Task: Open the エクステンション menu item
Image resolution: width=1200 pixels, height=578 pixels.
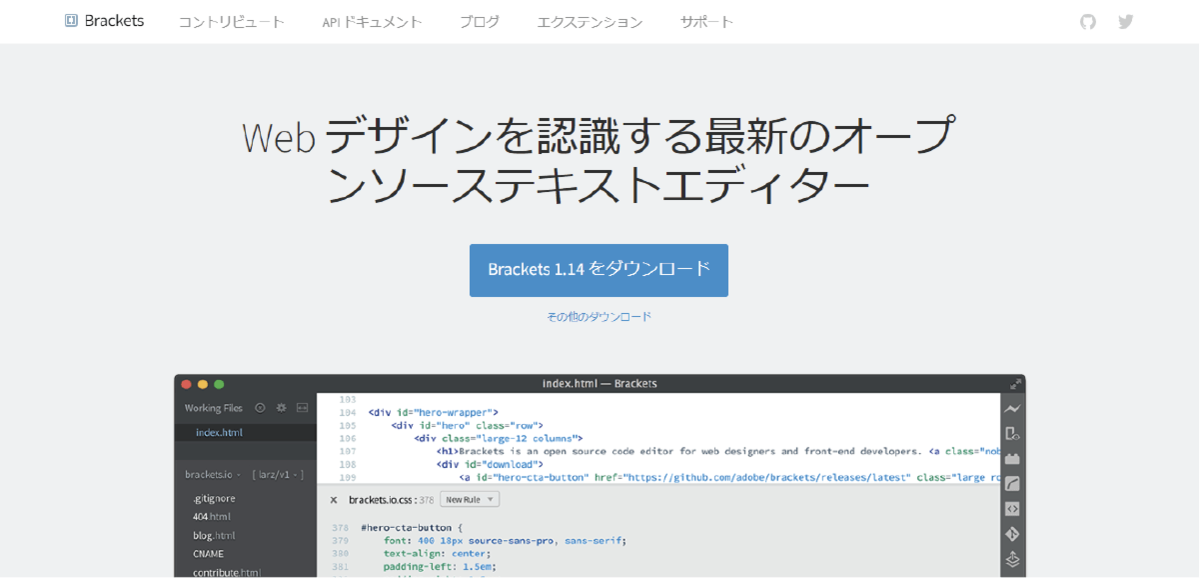Action: [x=590, y=22]
